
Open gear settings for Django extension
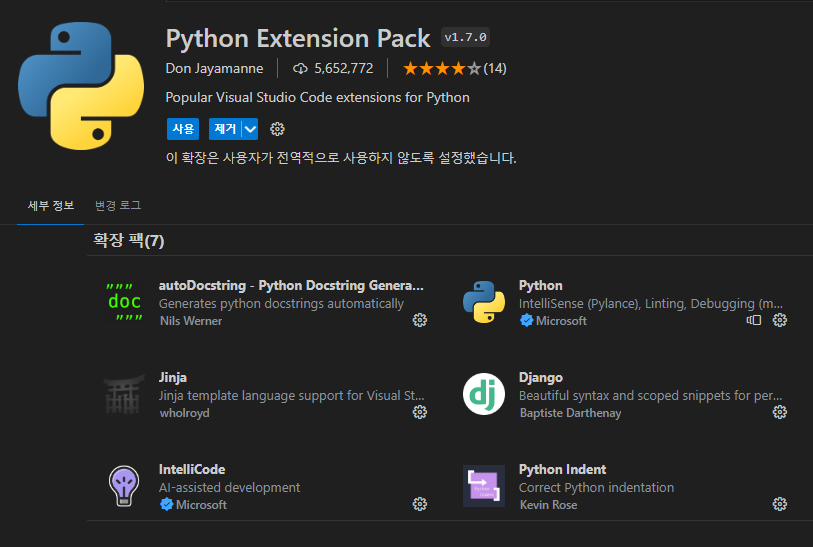click(780, 412)
